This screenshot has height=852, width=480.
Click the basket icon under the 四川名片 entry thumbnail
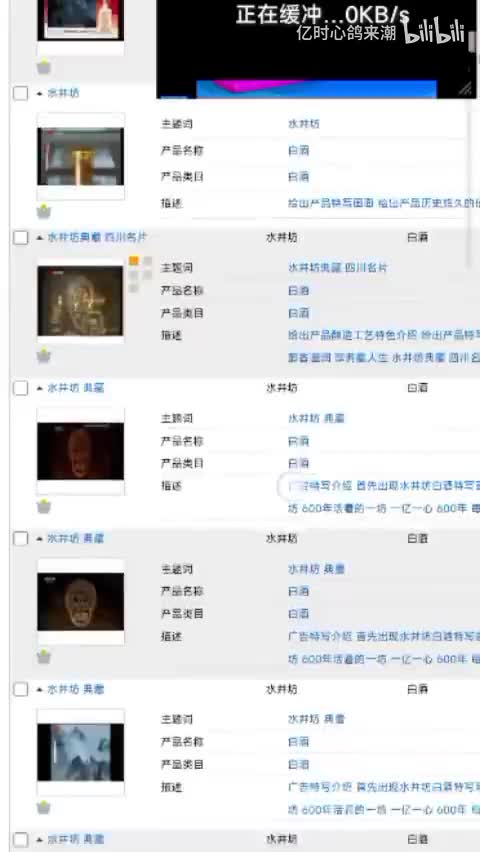[x=43, y=356]
